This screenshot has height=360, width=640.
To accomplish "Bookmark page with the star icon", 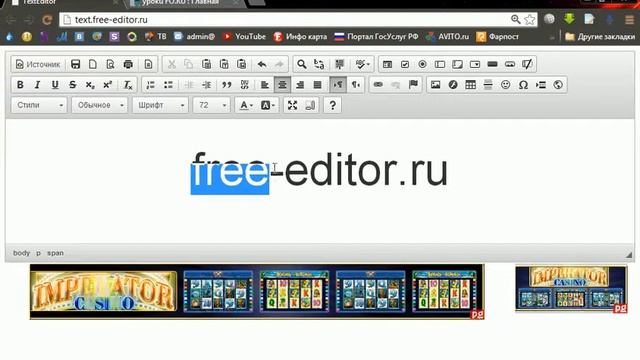I will 530,19.
